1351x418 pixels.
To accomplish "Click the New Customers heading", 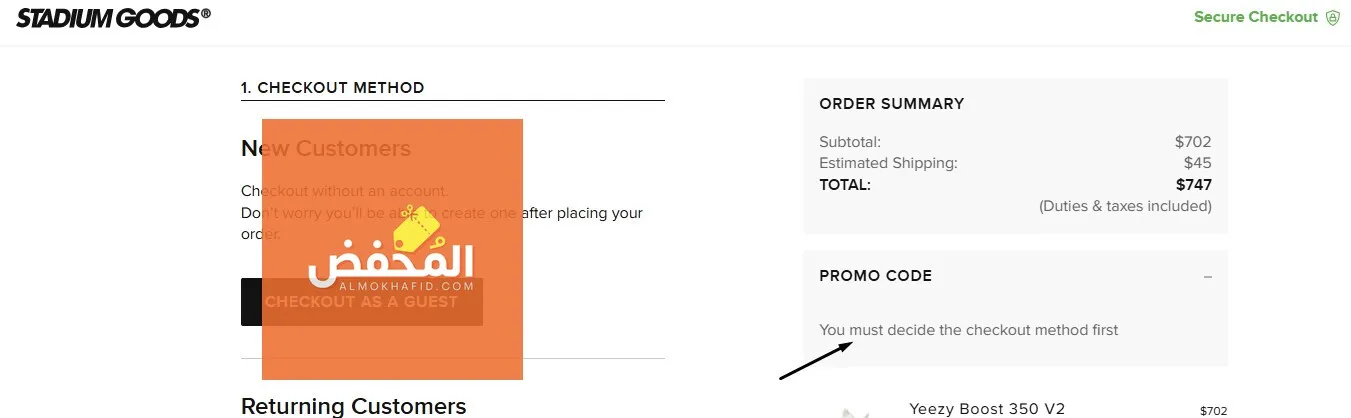I will point(326,149).
